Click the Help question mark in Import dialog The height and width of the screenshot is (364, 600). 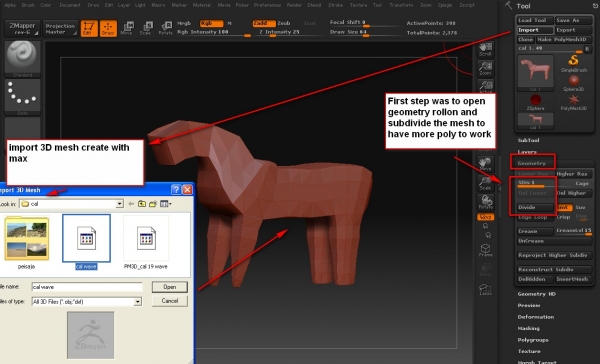176,189
